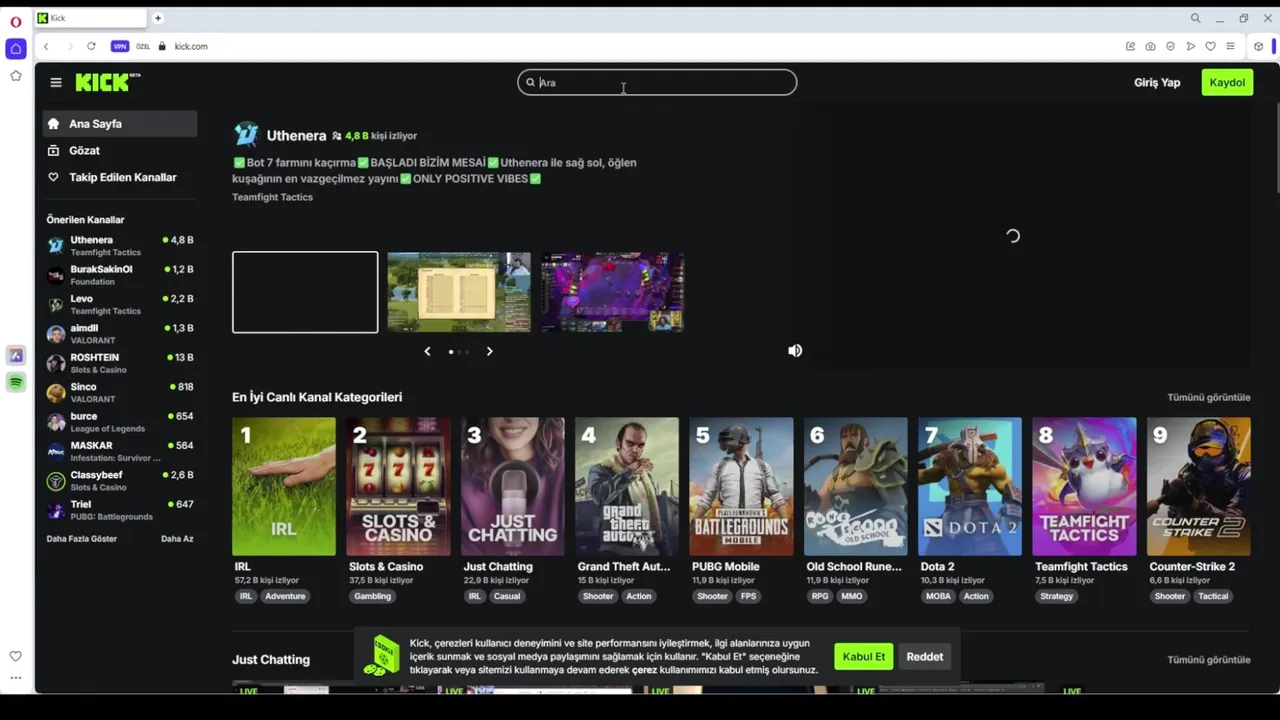Click Teamfight Tactics link under featured title
Screen dimensions: 1280x720
click(272, 197)
